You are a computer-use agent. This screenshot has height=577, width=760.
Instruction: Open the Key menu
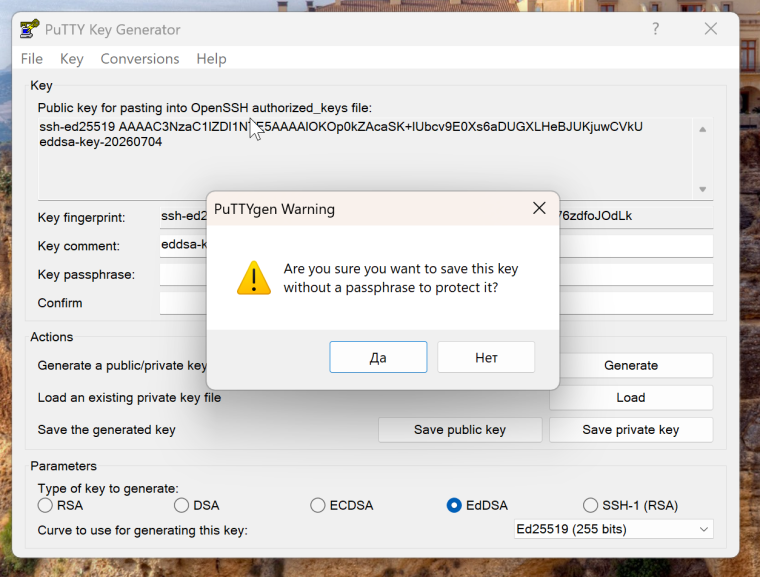pos(72,59)
